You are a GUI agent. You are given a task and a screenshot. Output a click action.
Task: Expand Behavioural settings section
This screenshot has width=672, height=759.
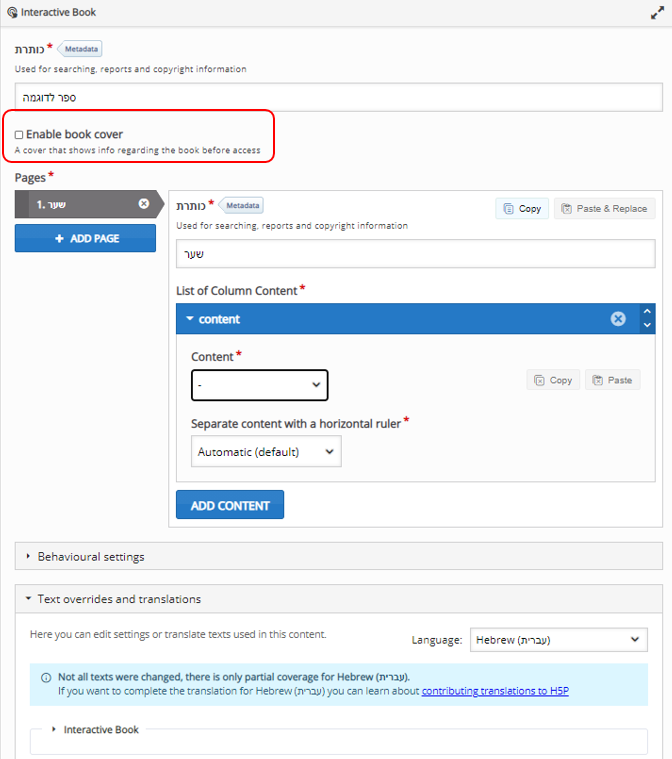coord(90,556)
